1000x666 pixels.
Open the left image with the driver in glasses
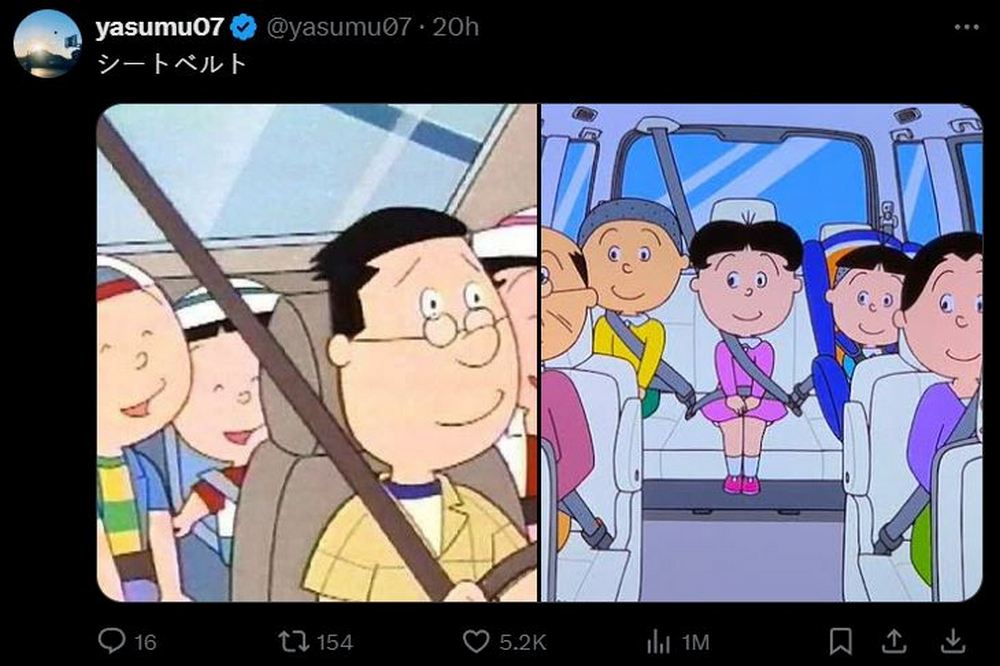click(317, 352)
